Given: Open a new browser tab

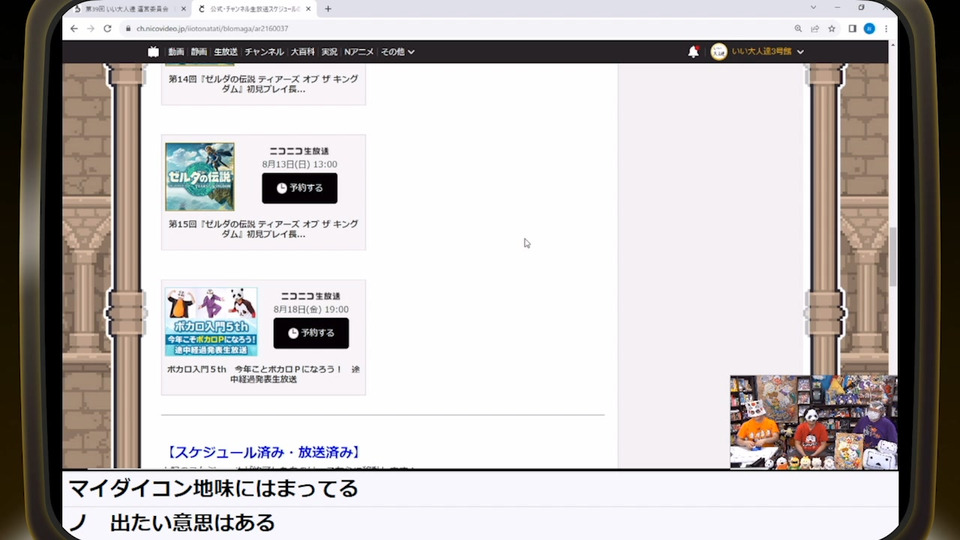Looking at the screenshot, I should point(328,9).
